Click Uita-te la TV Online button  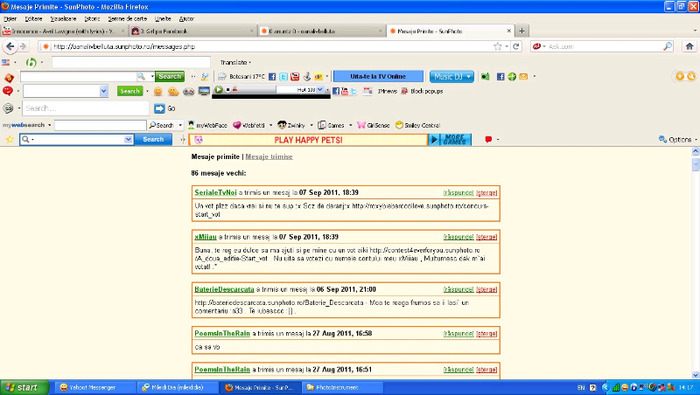[x=378, y=76]
